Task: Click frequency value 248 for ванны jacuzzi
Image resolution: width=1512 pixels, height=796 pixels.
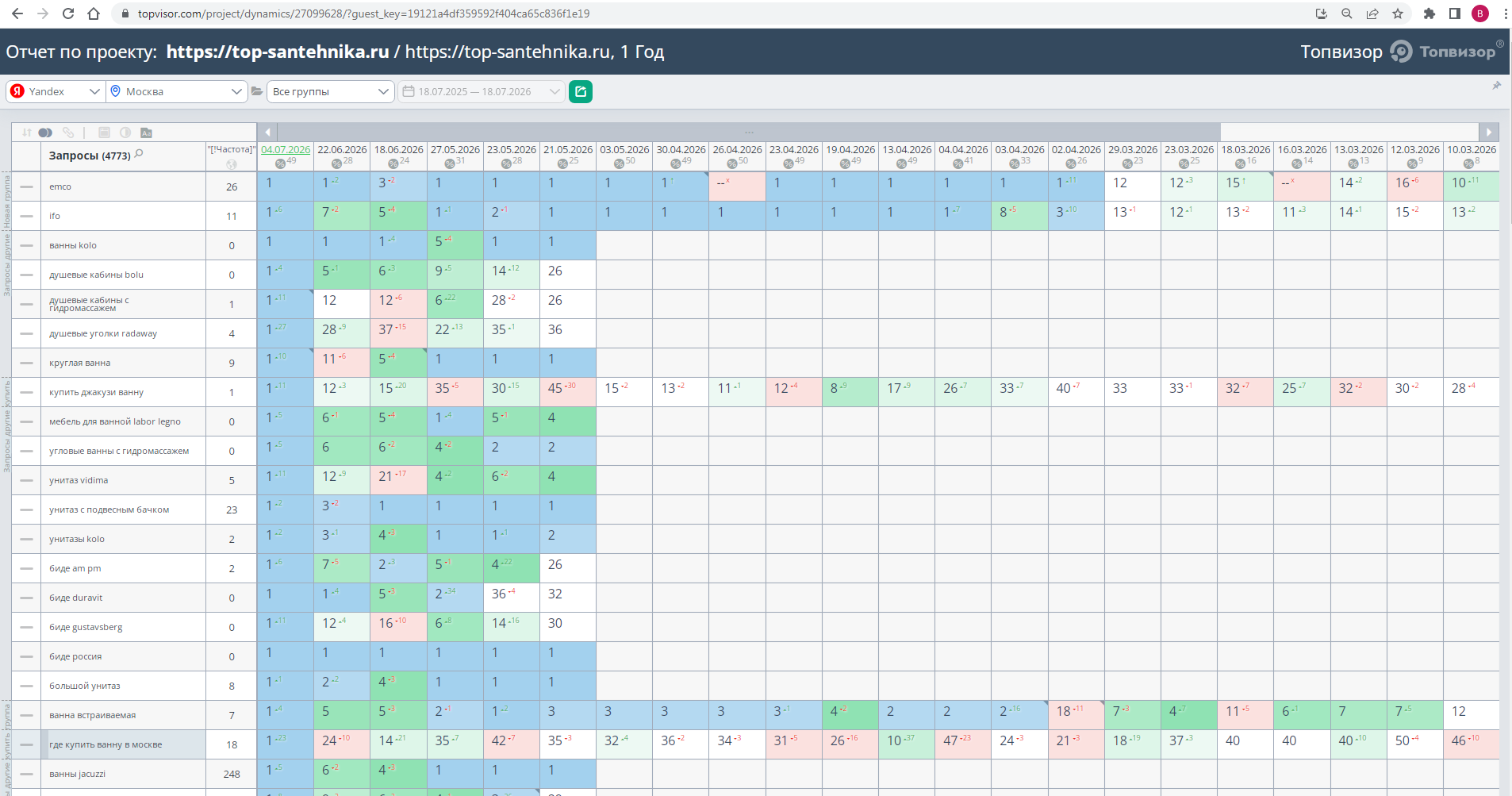Action: 232,774
